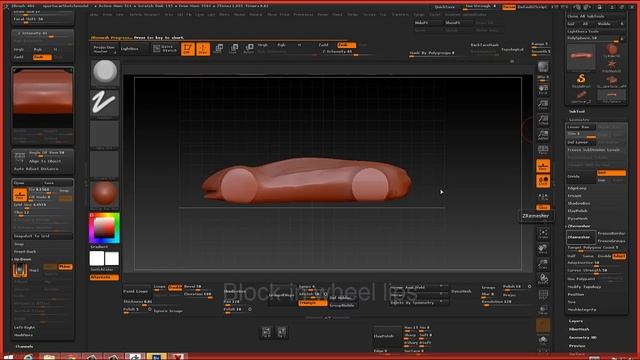
Task: Open the Transform menu
Action: click(400, 14)
